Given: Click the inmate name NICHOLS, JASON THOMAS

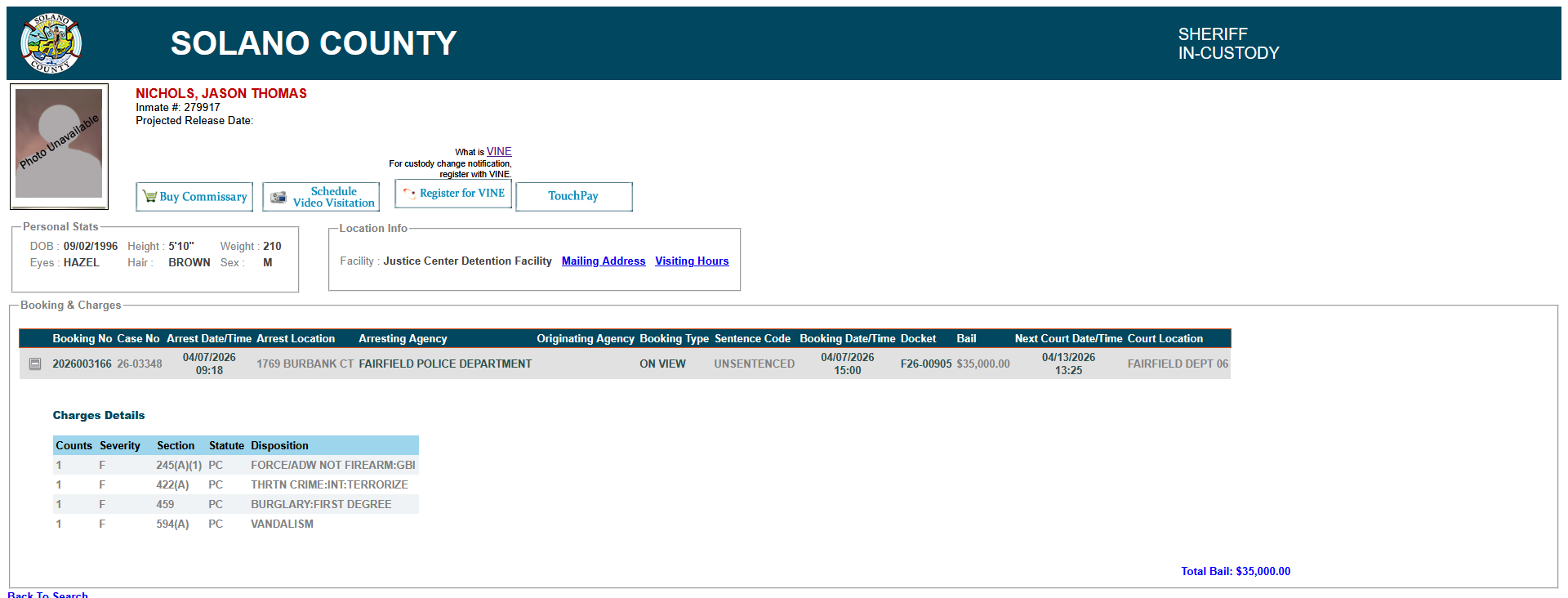Looking at the screenshot, I should pos(221,94).
